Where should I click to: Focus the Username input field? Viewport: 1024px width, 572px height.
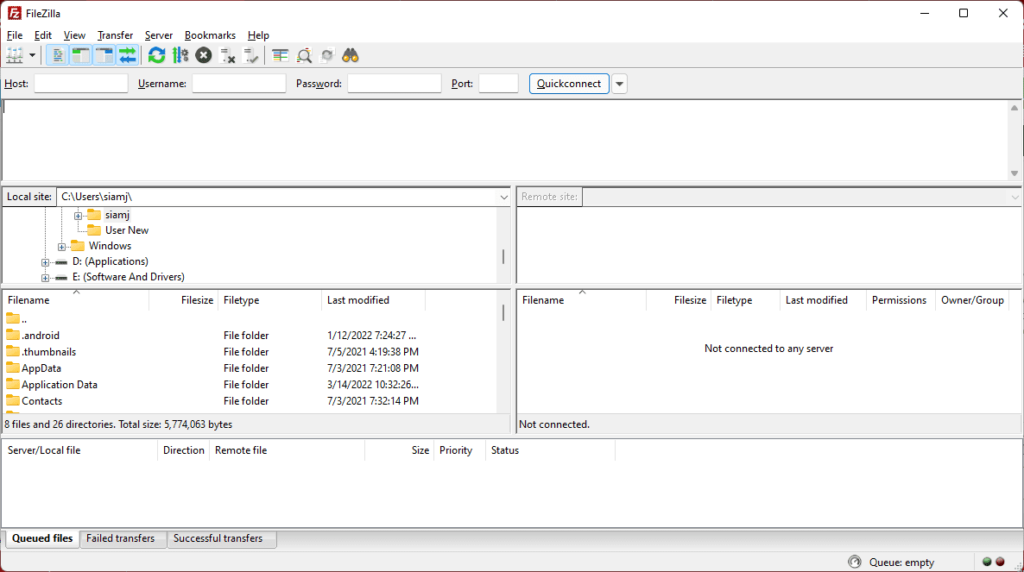239,84
